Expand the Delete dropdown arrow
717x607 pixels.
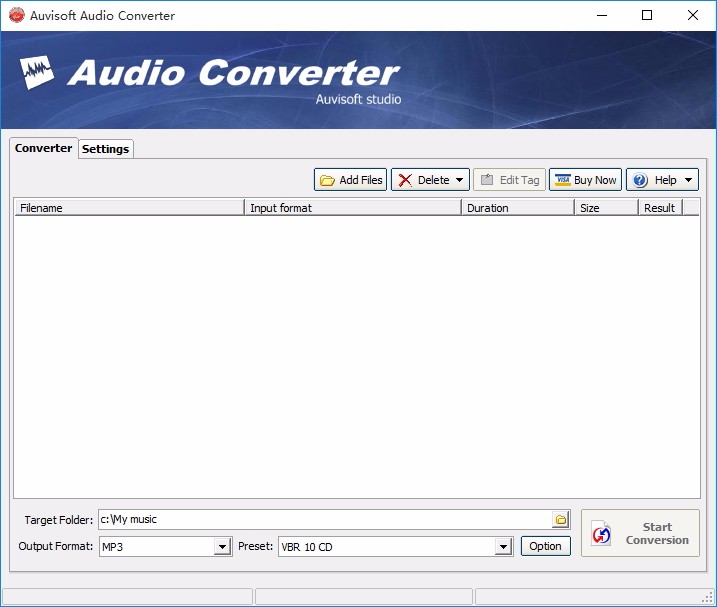coord(460,180)
